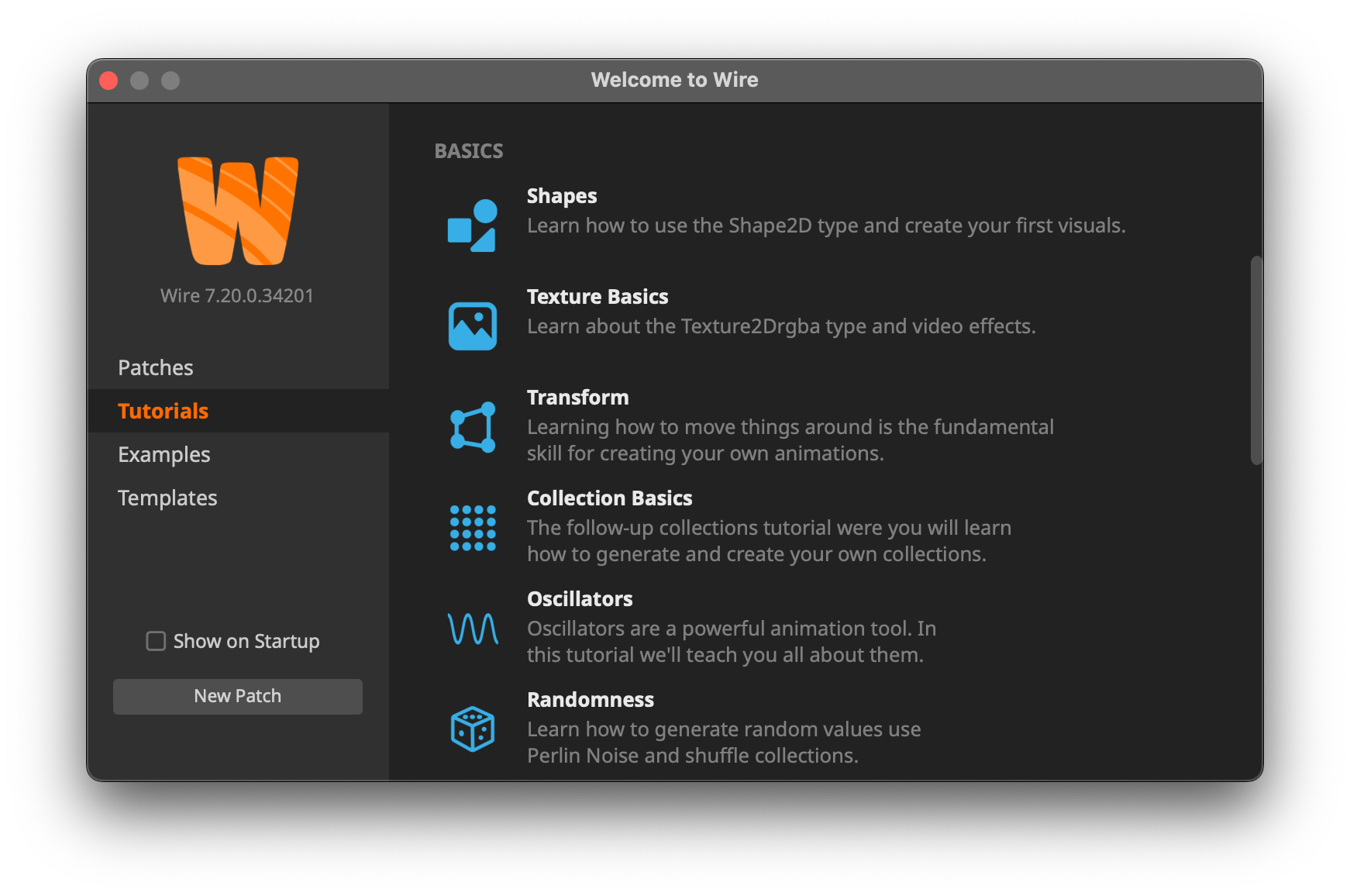Image resolution: width=1350 pixels, height=896 pixels.
Task: Go to the Templates section
Action: tap(167, 498)
